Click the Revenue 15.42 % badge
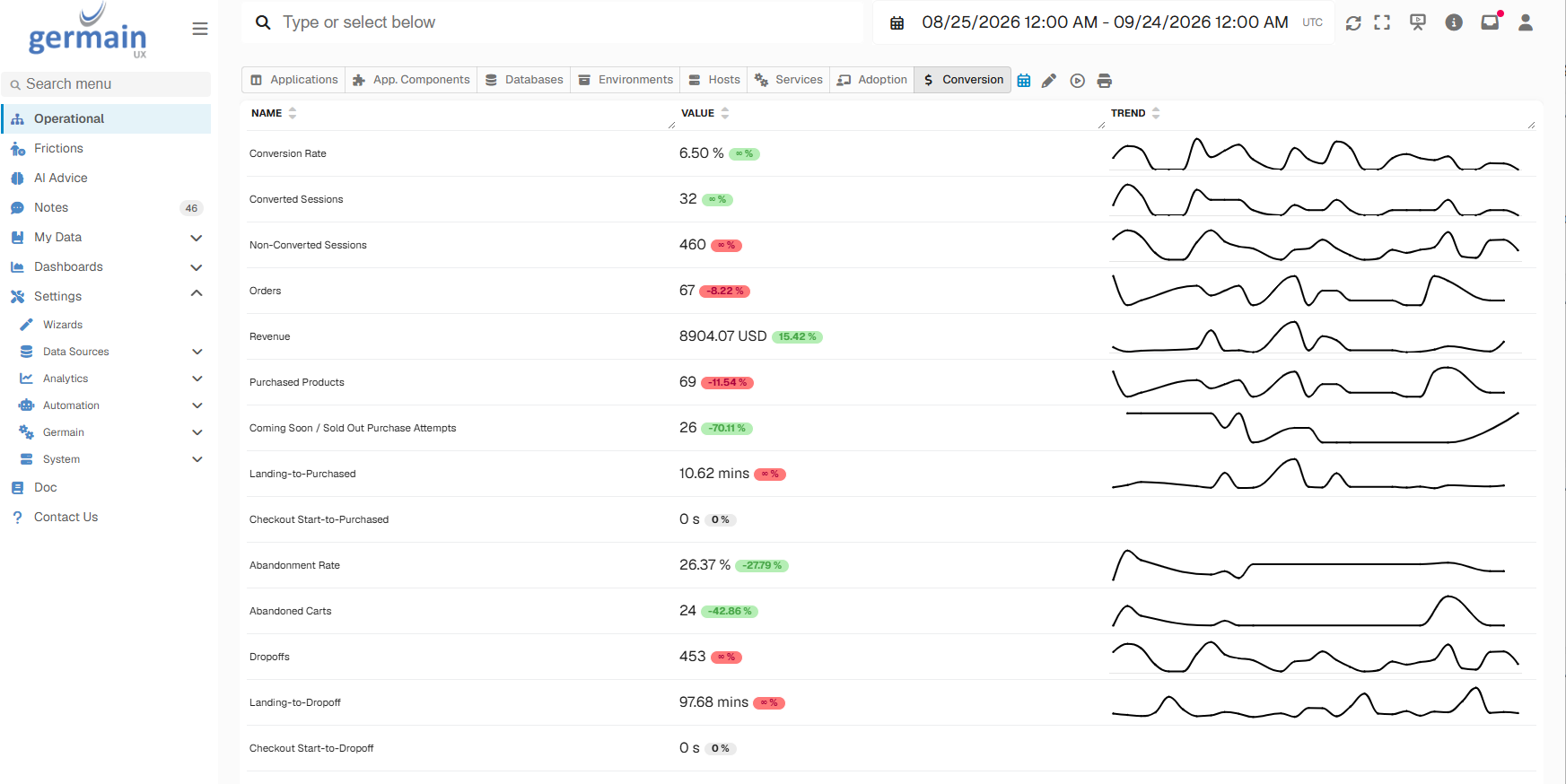Viewport: 1566px width, 784px height. tap(797, 337)
